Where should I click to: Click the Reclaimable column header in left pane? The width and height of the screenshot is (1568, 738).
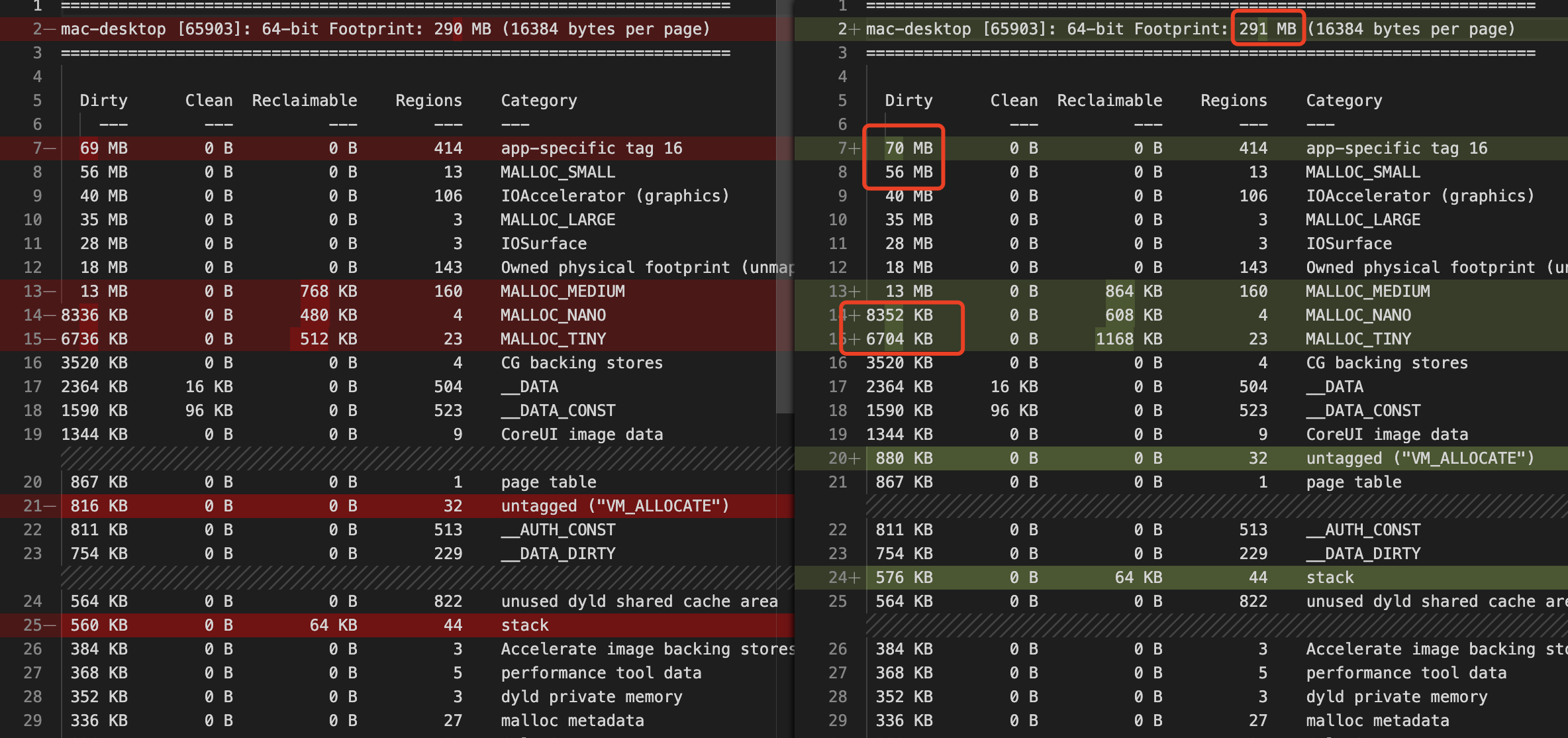304,101
